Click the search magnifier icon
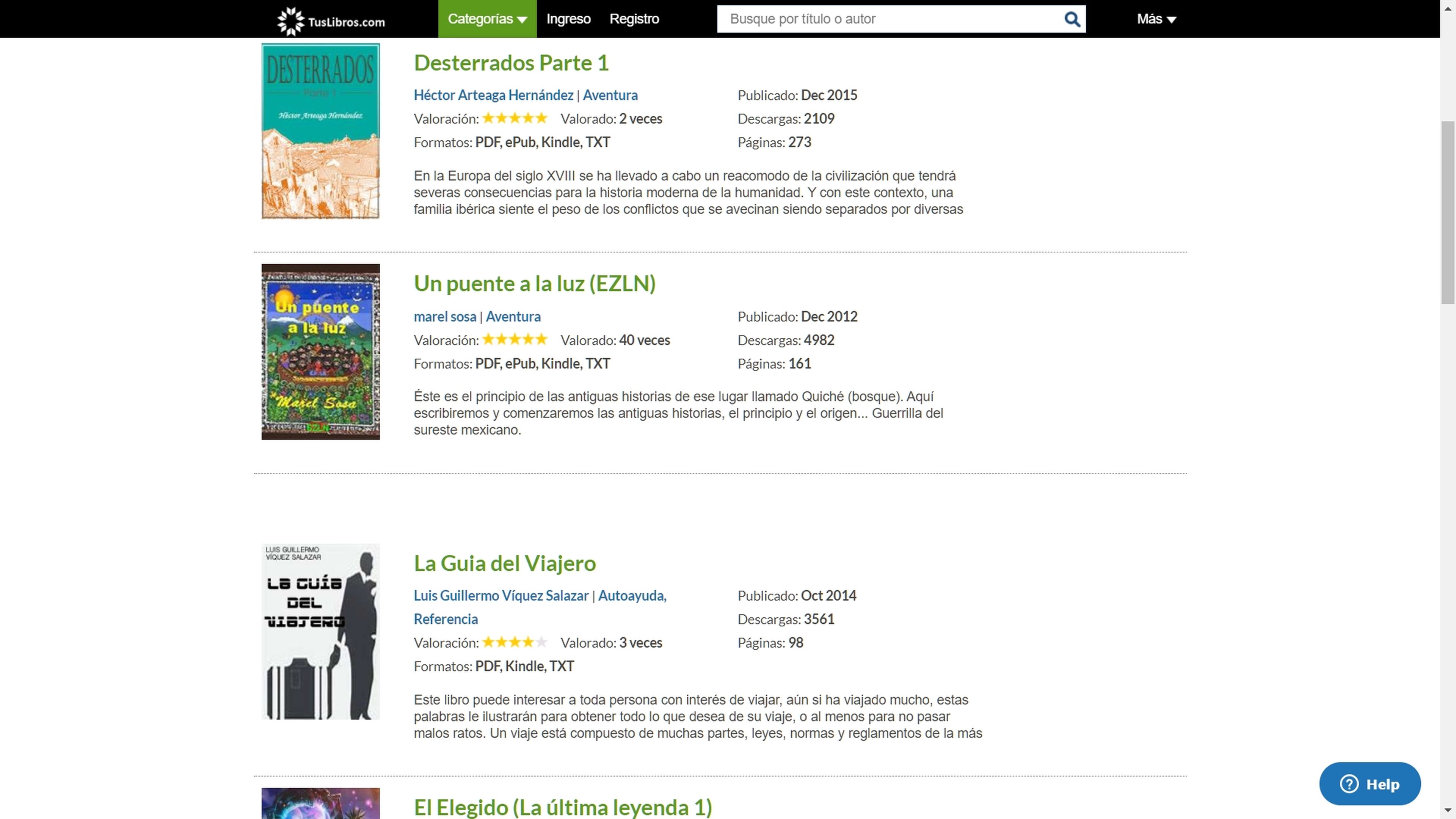 (1072, 19)
